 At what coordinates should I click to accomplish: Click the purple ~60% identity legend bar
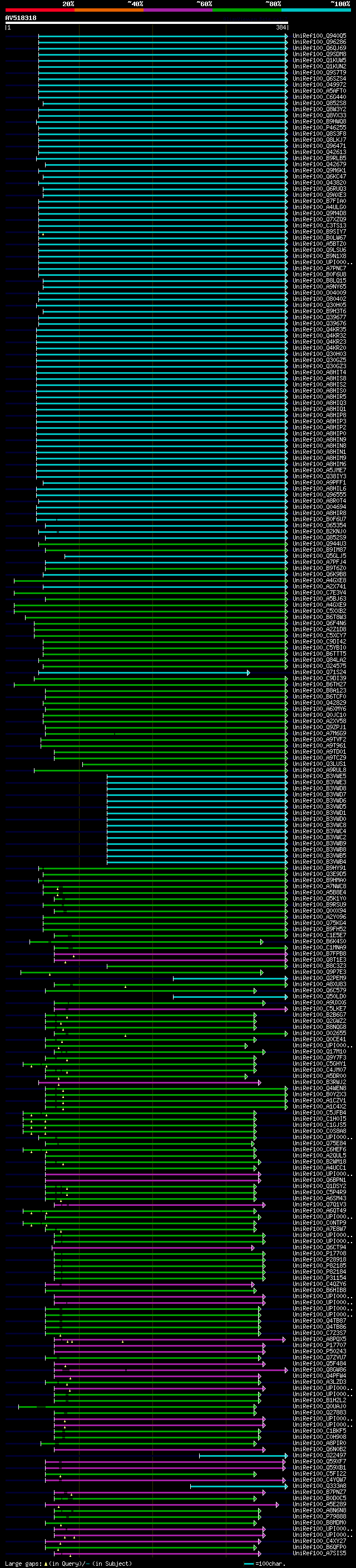(177, 10)
